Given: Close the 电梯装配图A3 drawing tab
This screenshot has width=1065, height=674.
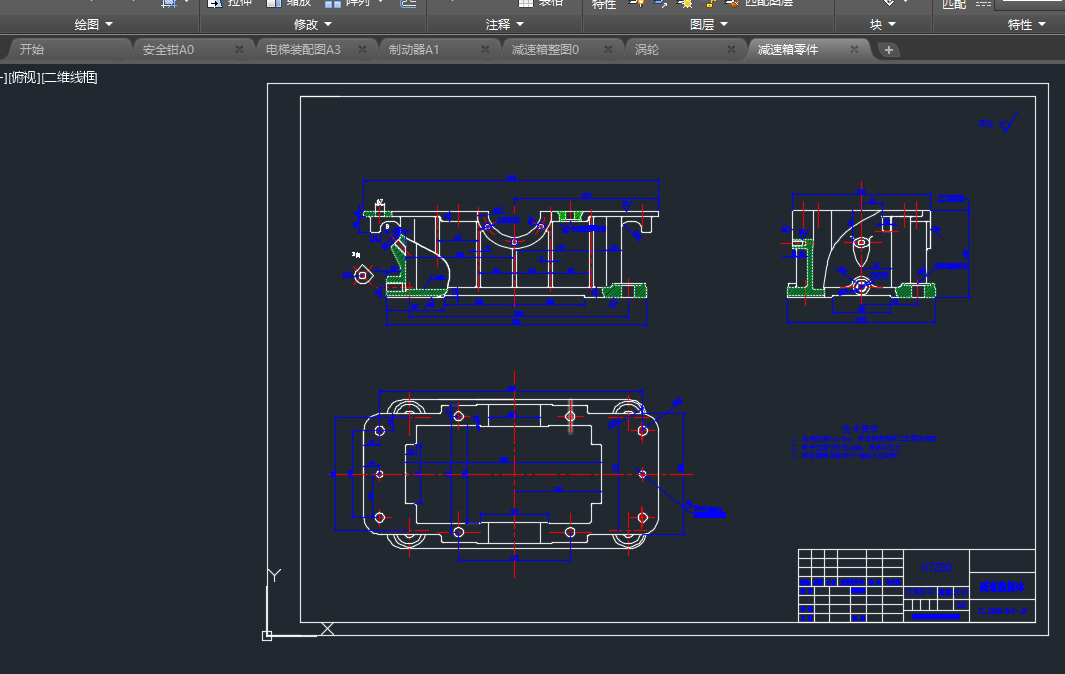Looking at the screenshot, I should coord(362,49).
